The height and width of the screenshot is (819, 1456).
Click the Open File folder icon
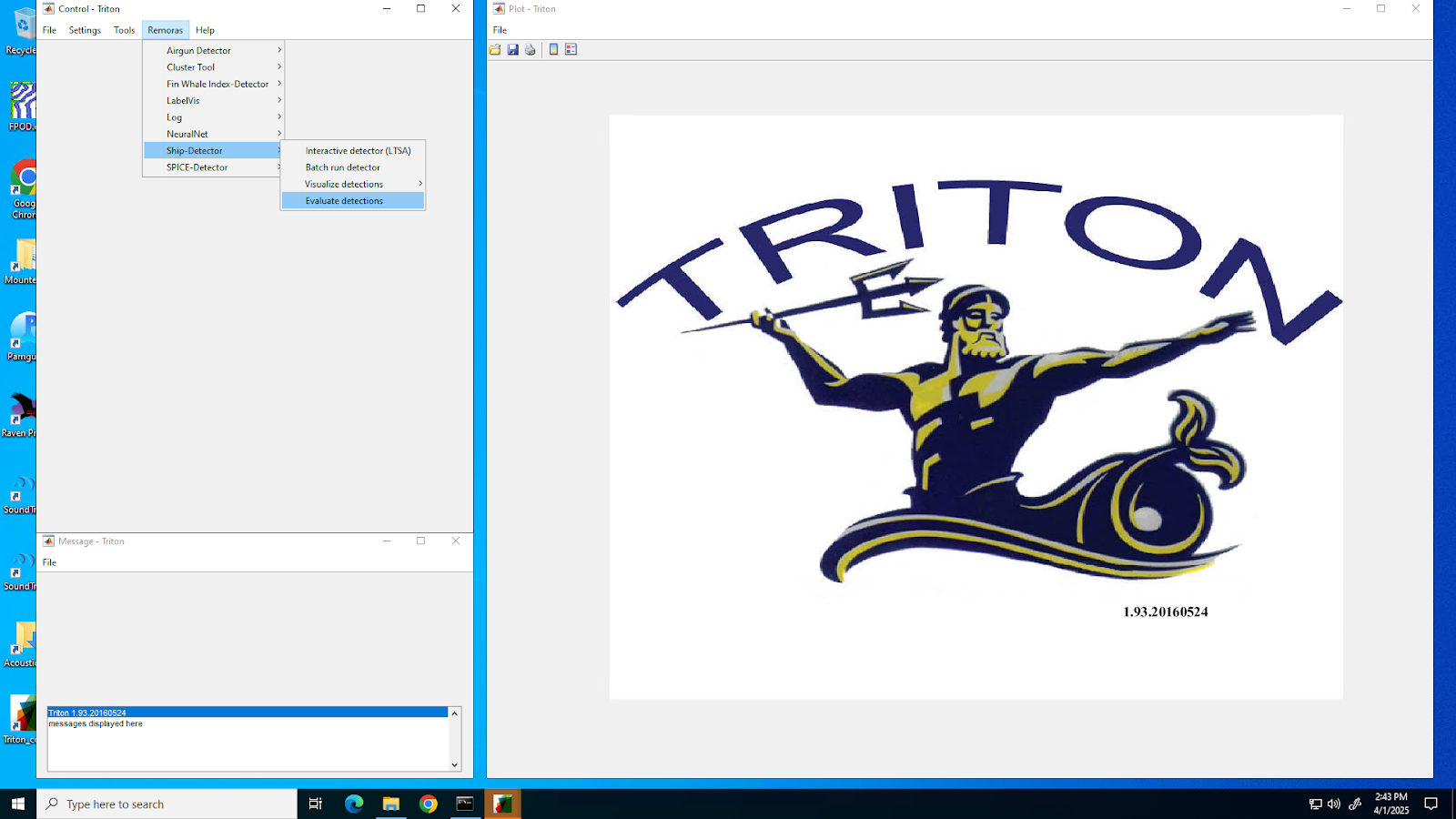point(495,50)
